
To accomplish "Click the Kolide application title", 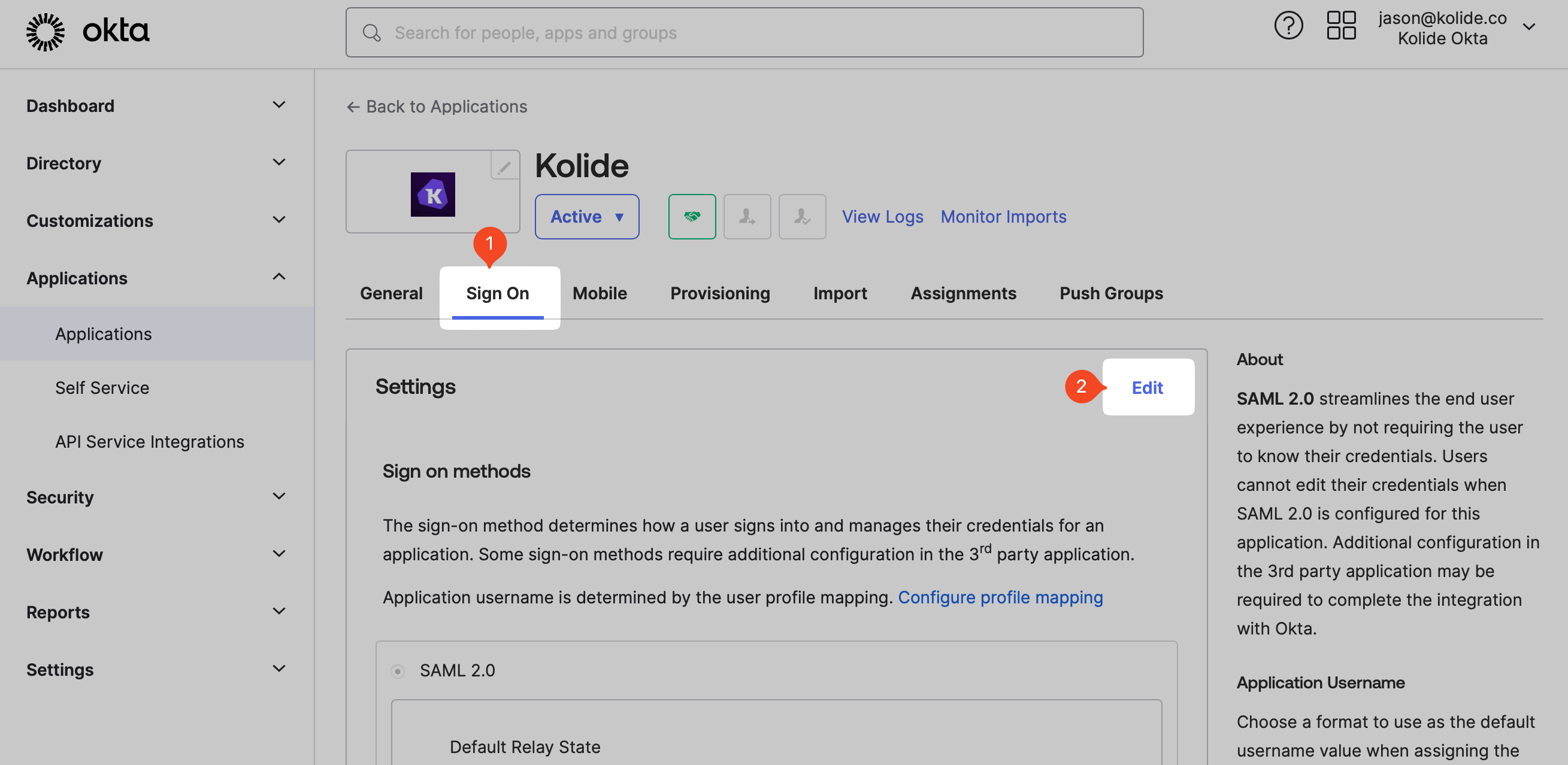I will (x=582, y=166).
